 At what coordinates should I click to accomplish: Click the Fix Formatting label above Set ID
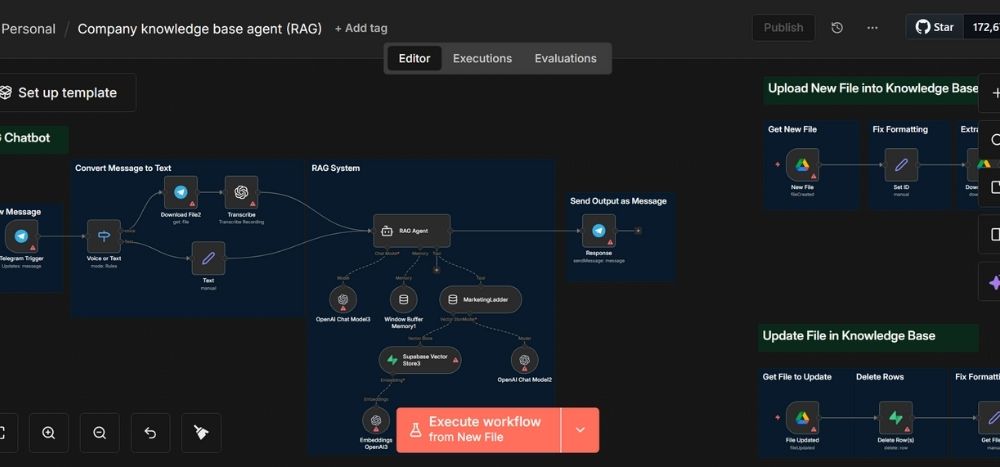click(x=900, y=130)
